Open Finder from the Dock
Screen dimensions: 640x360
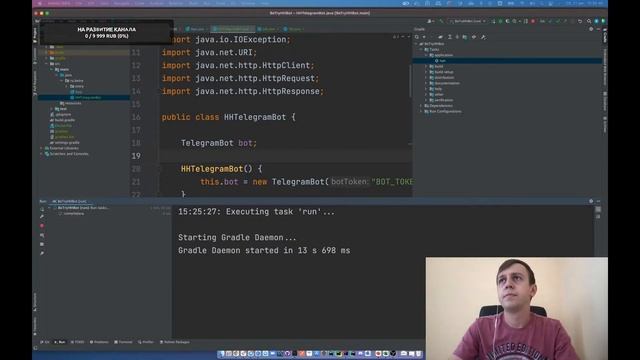221,353
